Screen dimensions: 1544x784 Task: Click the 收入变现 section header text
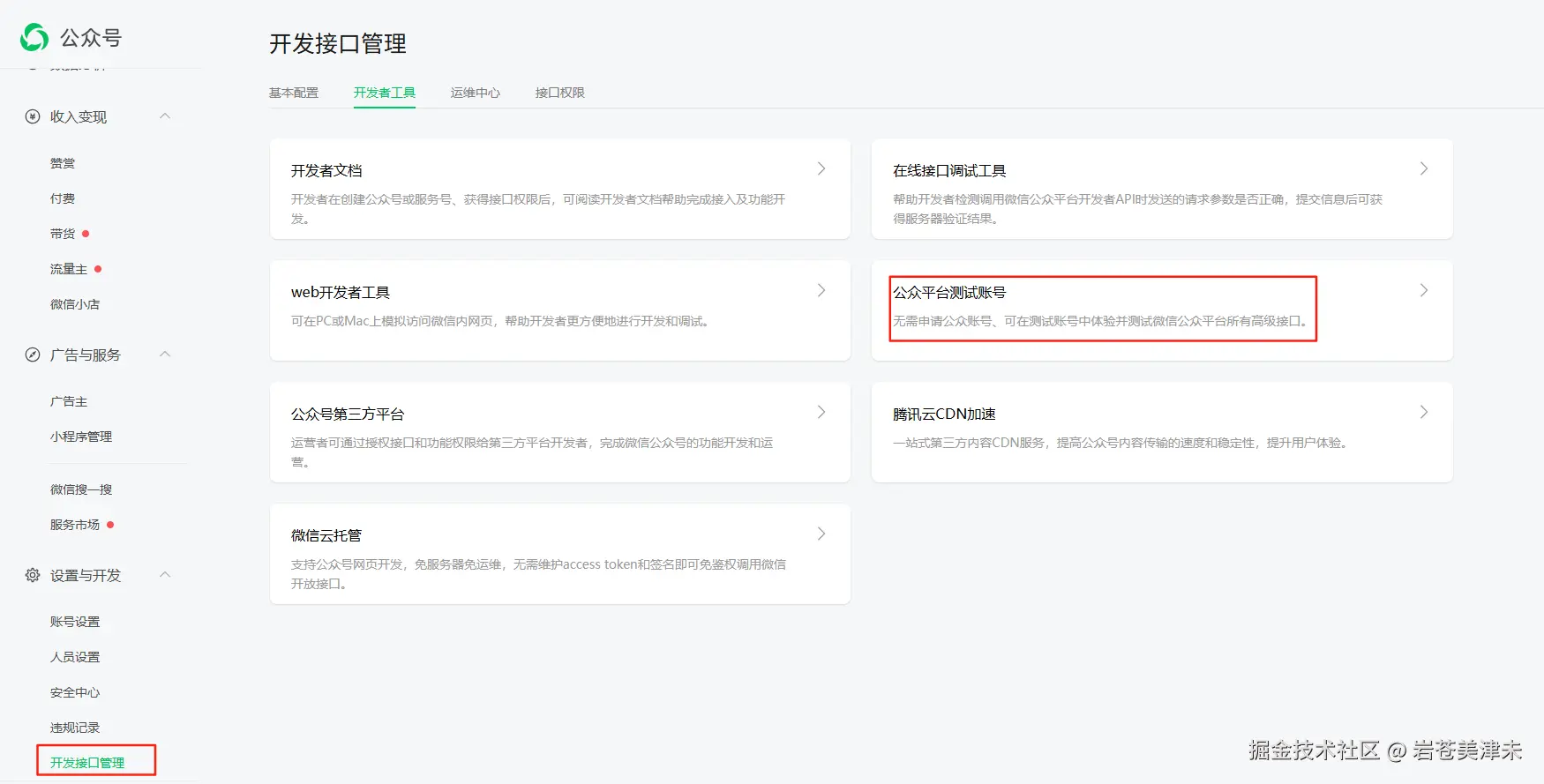79,116
